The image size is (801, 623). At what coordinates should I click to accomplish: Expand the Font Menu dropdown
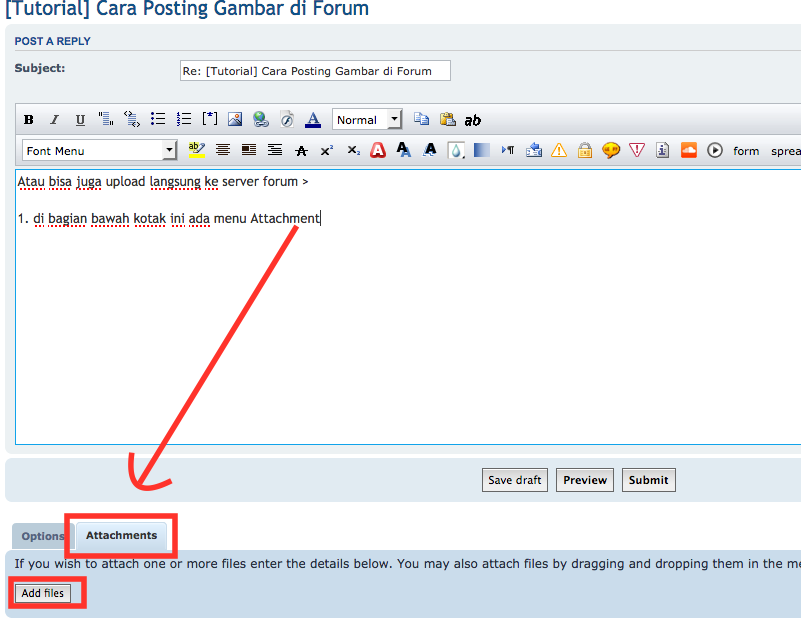click(100, 150)
